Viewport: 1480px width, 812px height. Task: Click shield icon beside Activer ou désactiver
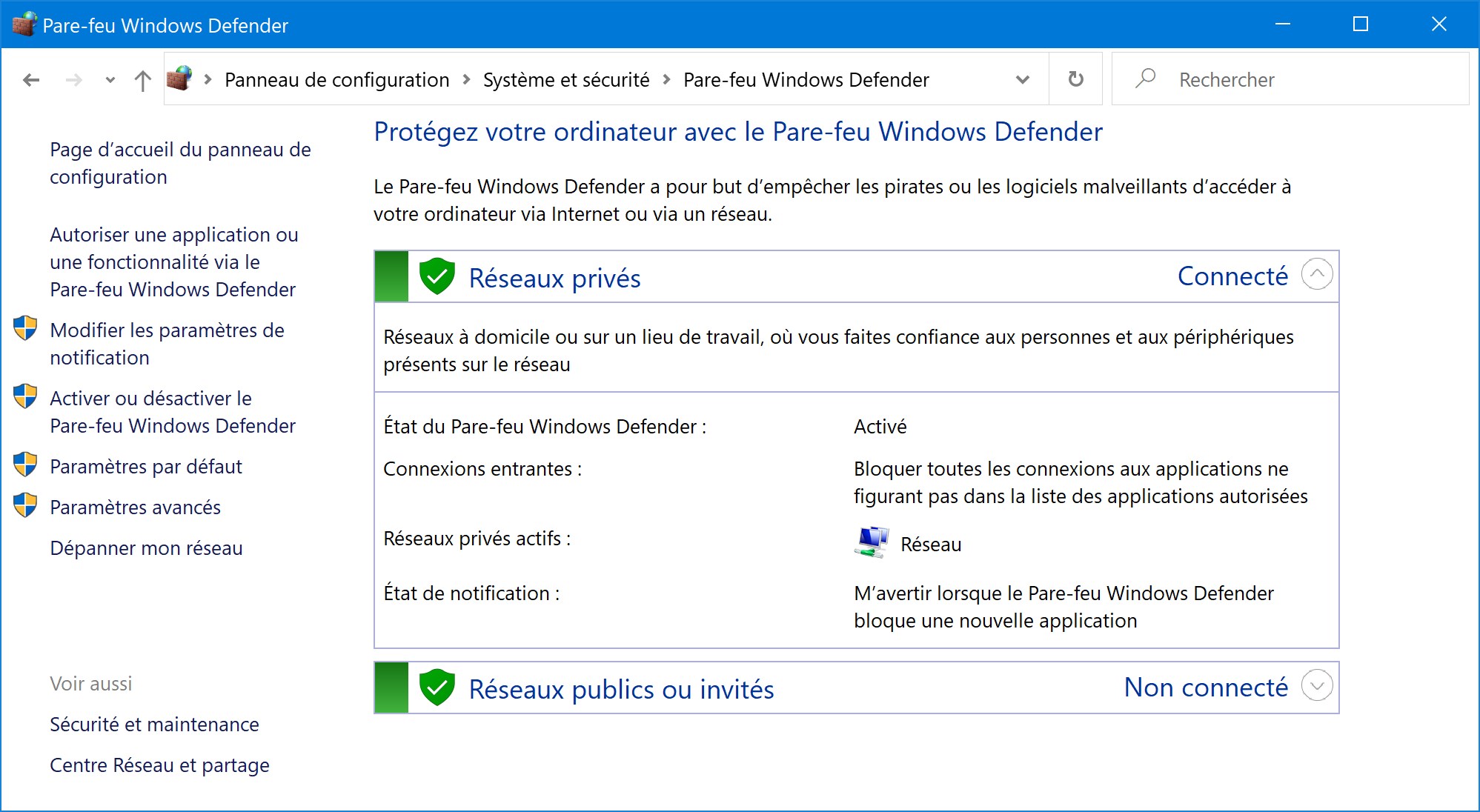pyautogui.click(x=25, y=396)
